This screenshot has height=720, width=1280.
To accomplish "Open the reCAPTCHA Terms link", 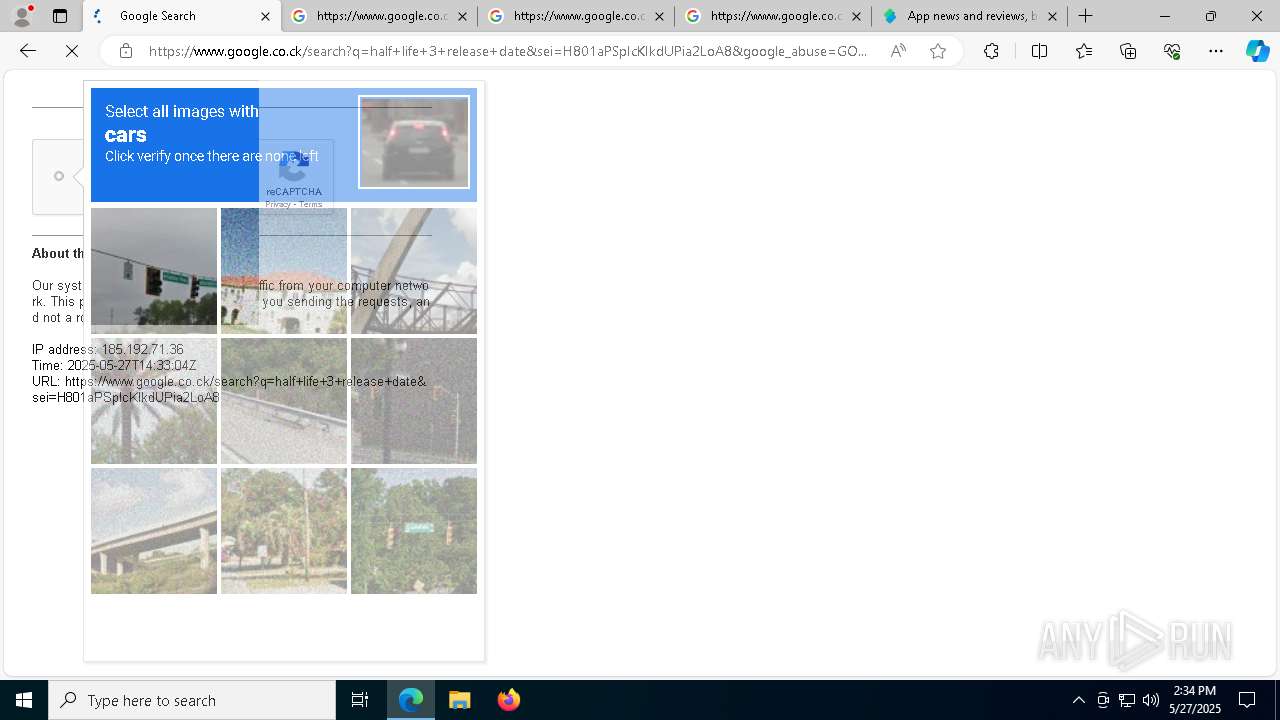I will 311,204.
